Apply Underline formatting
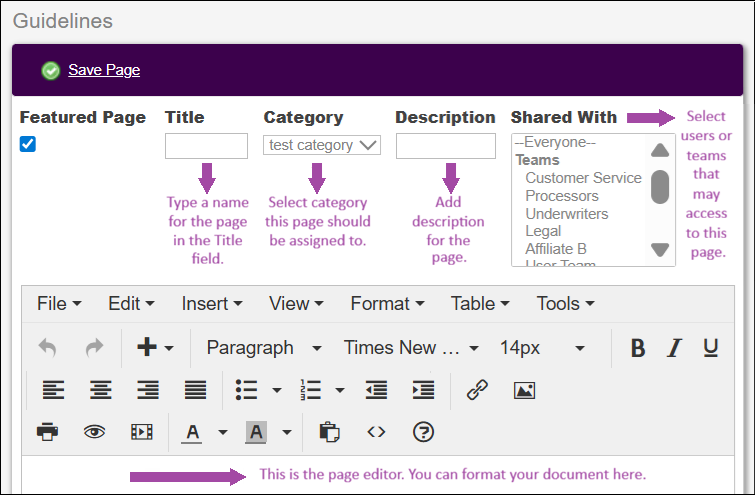Viewport: 755px width, 495px height. [x=711, y=347]
